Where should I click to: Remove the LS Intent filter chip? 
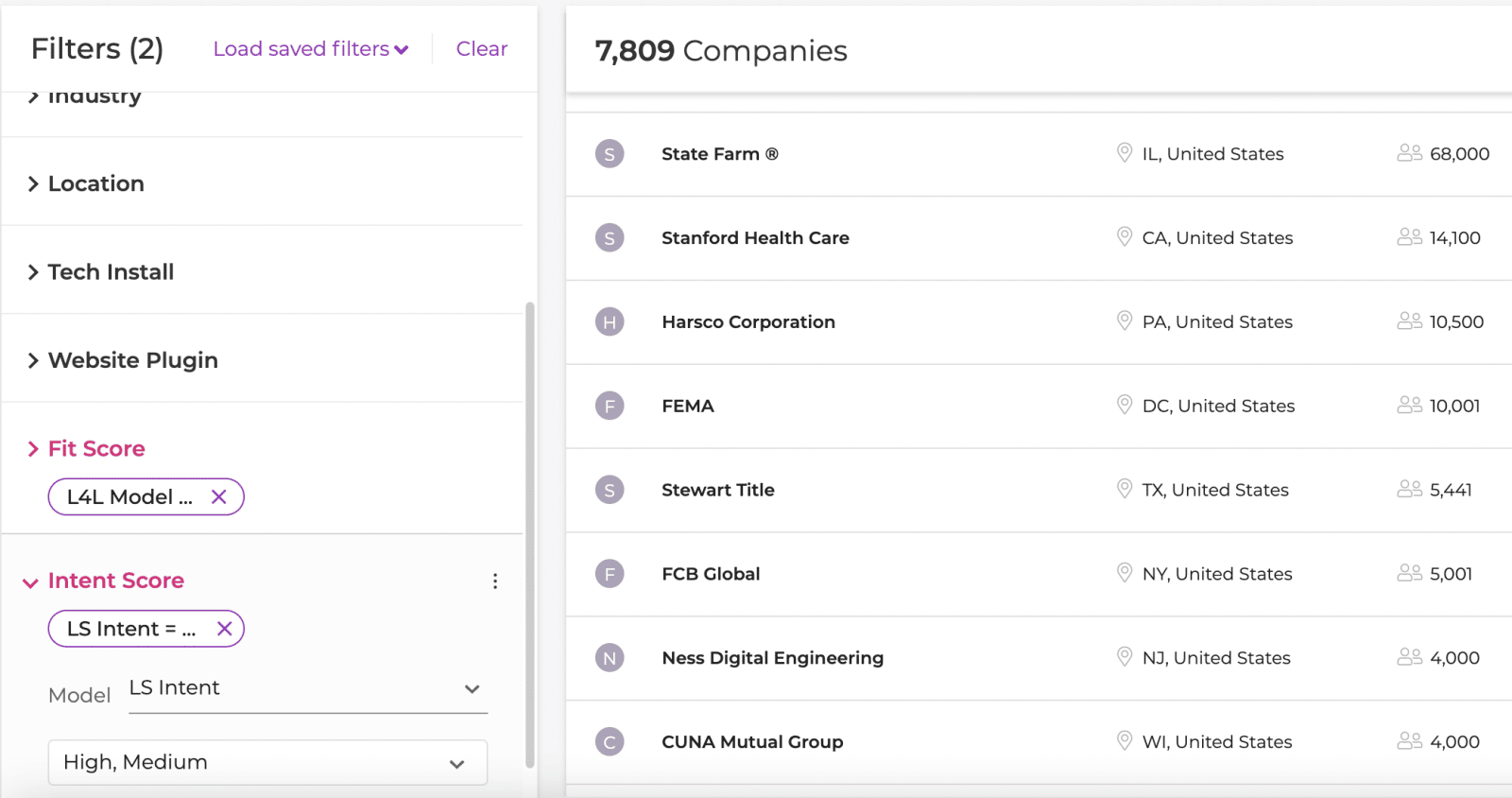(224, 629)
